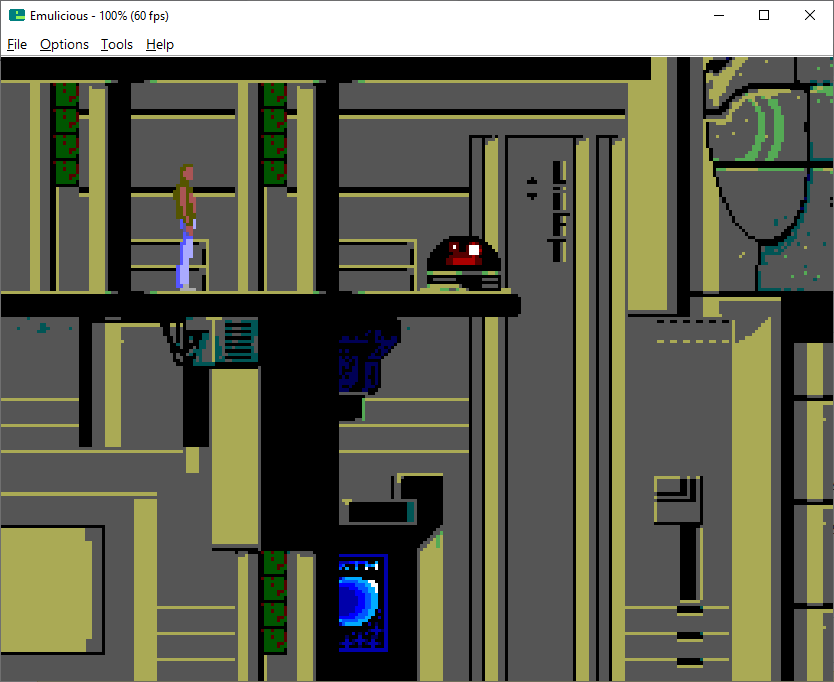Image resolution: width=834 pixels, height=682 pixels.
Task: Click the lift up/down arrow indicator
Action: click(531, 188)
